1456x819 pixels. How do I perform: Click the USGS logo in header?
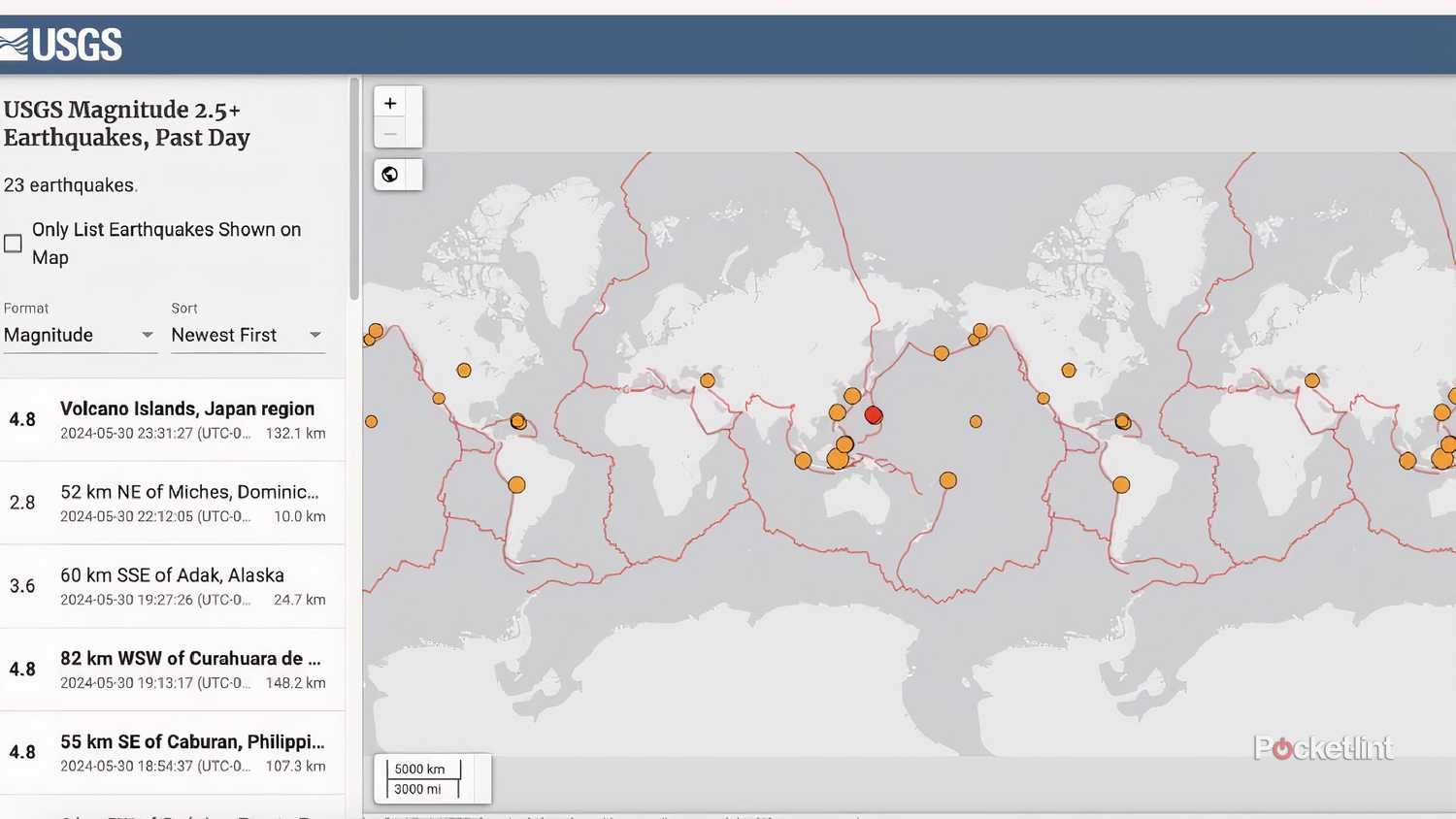pyautogui.click(x=62, y=45)
